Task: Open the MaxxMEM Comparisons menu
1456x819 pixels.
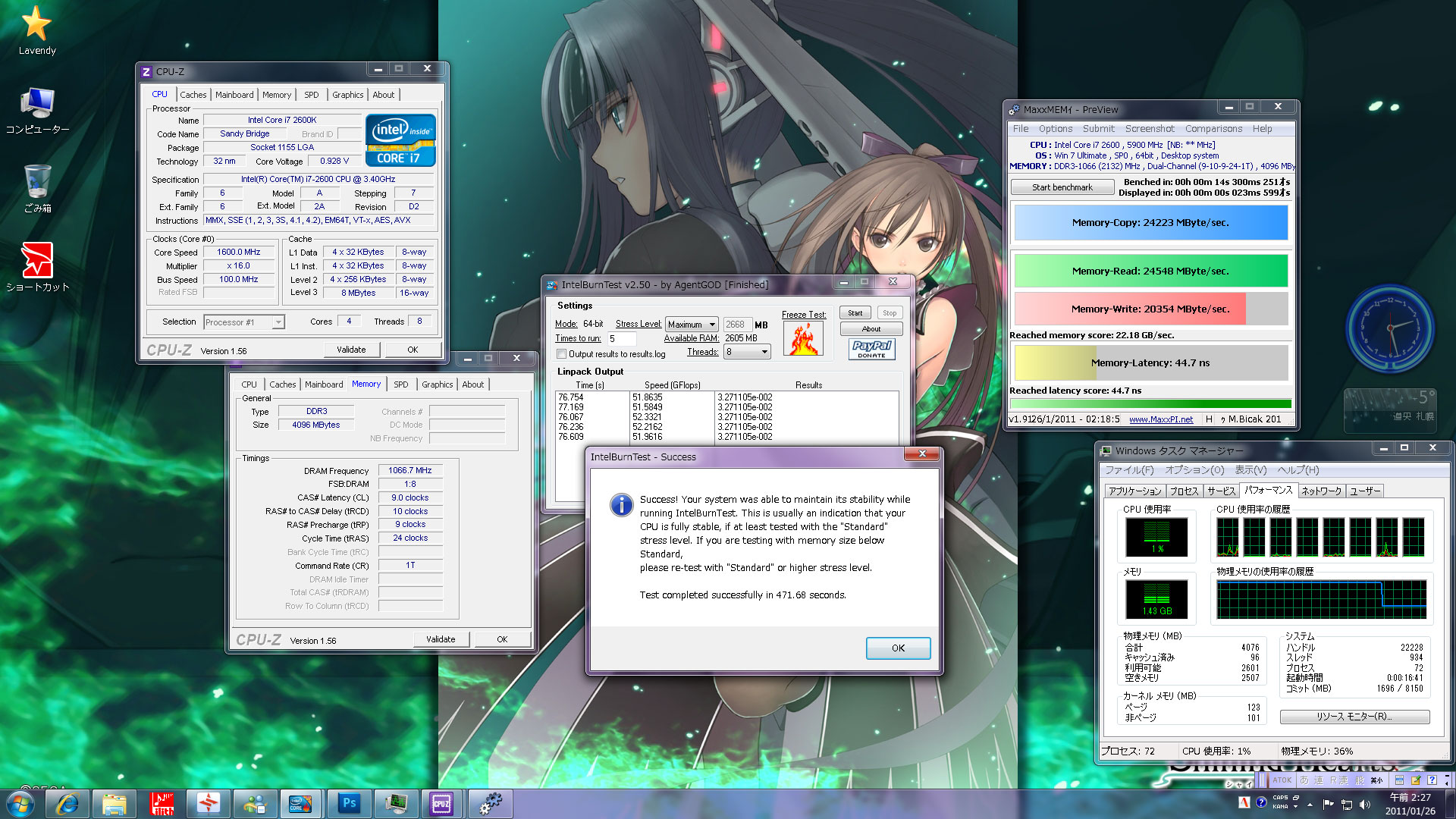Action: [1213, 129]
